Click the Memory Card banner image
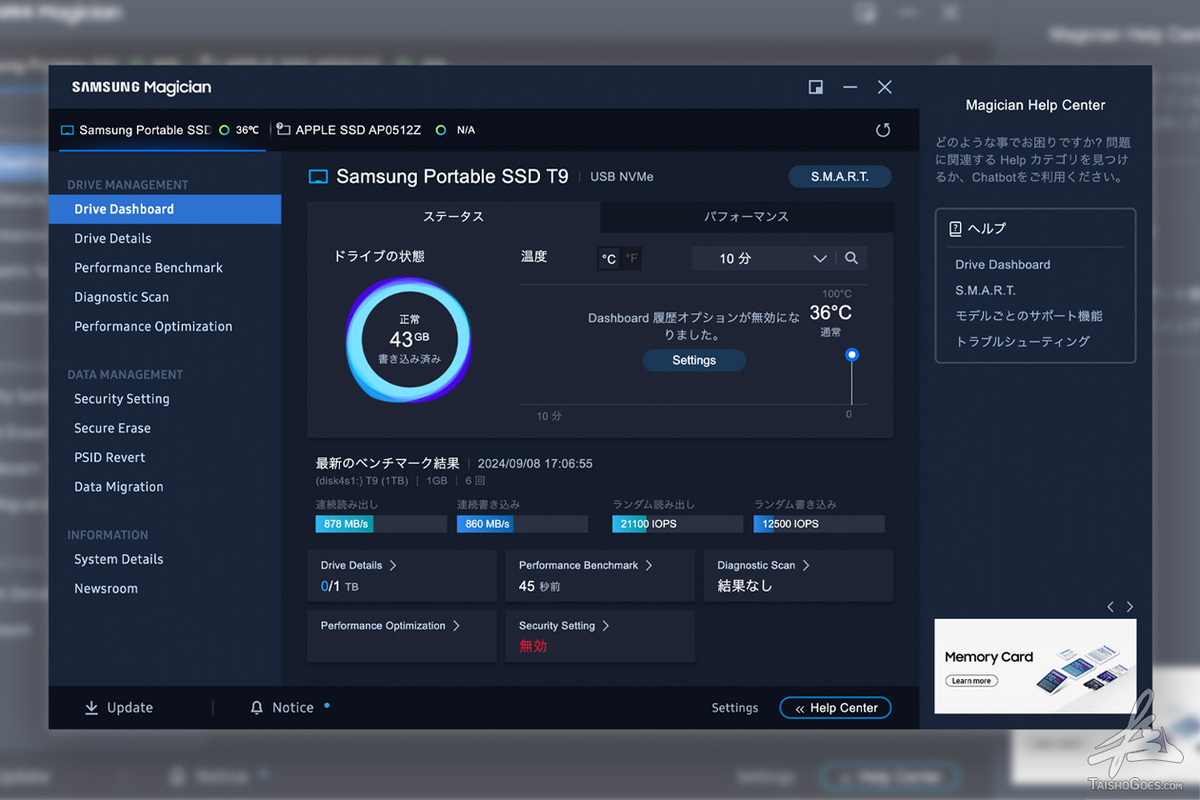The width and height of the screenshot is (1200, 800). point(1035,666)
